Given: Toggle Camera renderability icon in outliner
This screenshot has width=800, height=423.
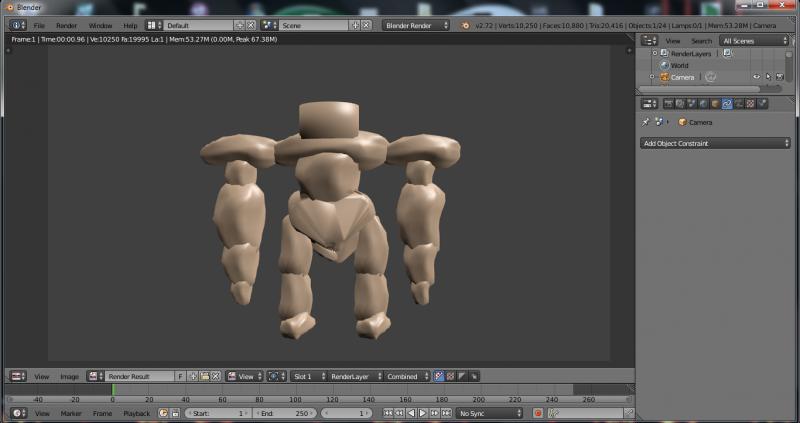Looking at the screenshot, I should [779, 77].
